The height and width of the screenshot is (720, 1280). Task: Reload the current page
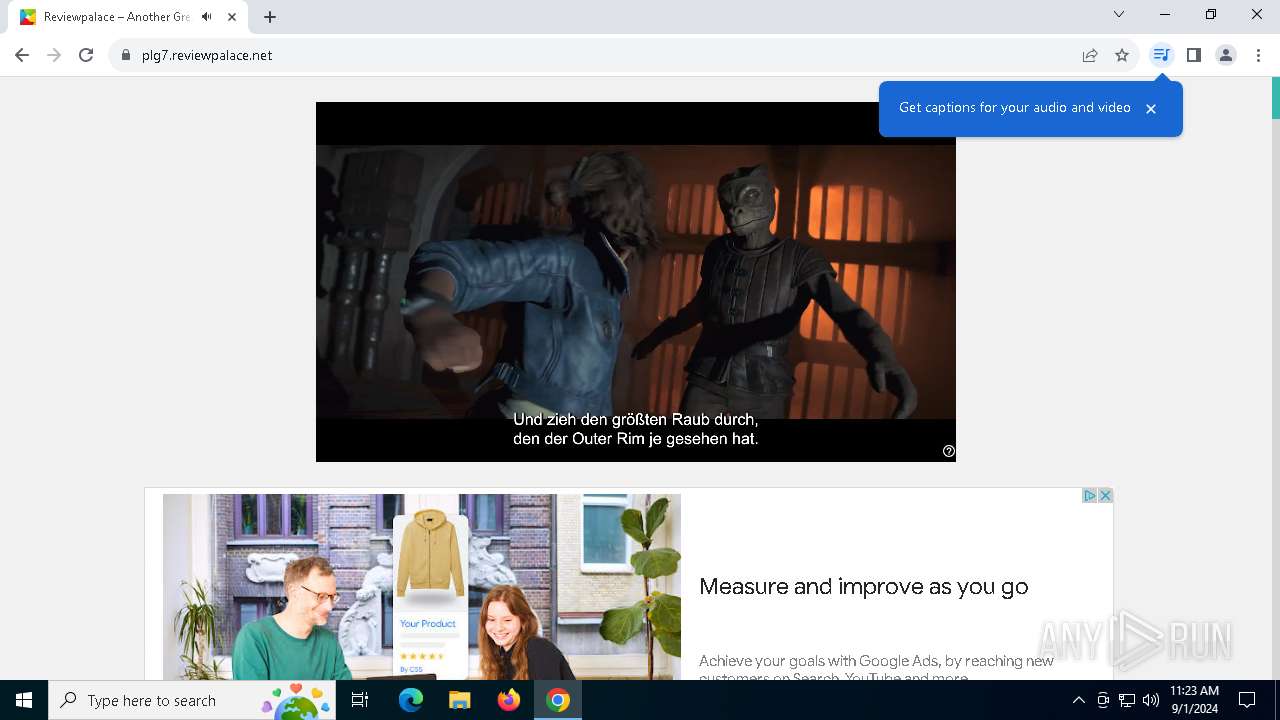(x=86, y=55)
